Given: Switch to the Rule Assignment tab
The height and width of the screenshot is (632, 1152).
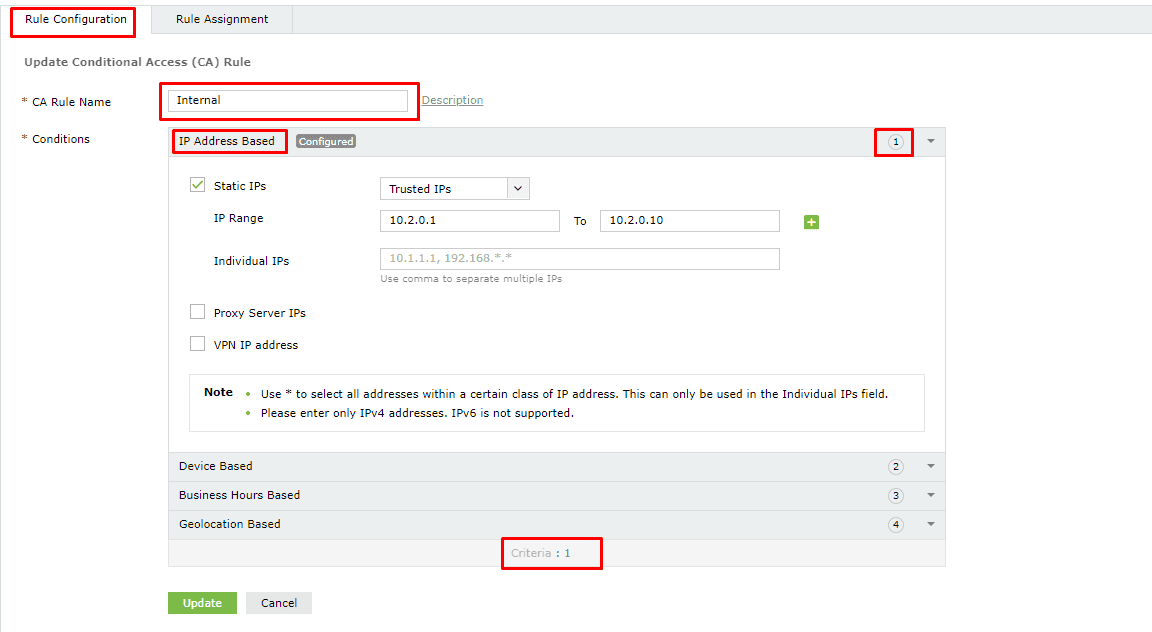Looking at the screenshot, I should [221, 19].
